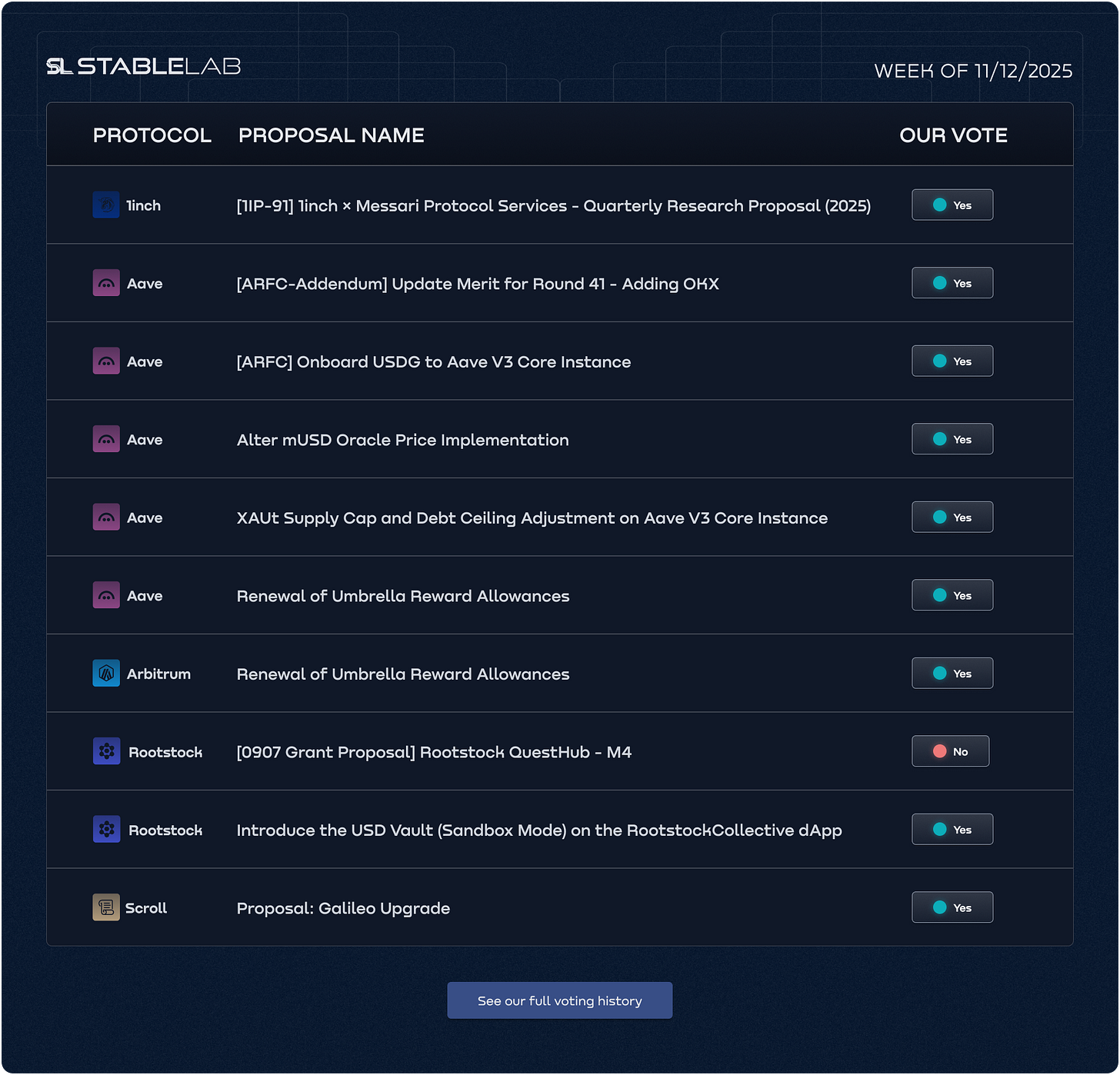
Task: Click the Scroll protocol name
Action: pos(146,908)
